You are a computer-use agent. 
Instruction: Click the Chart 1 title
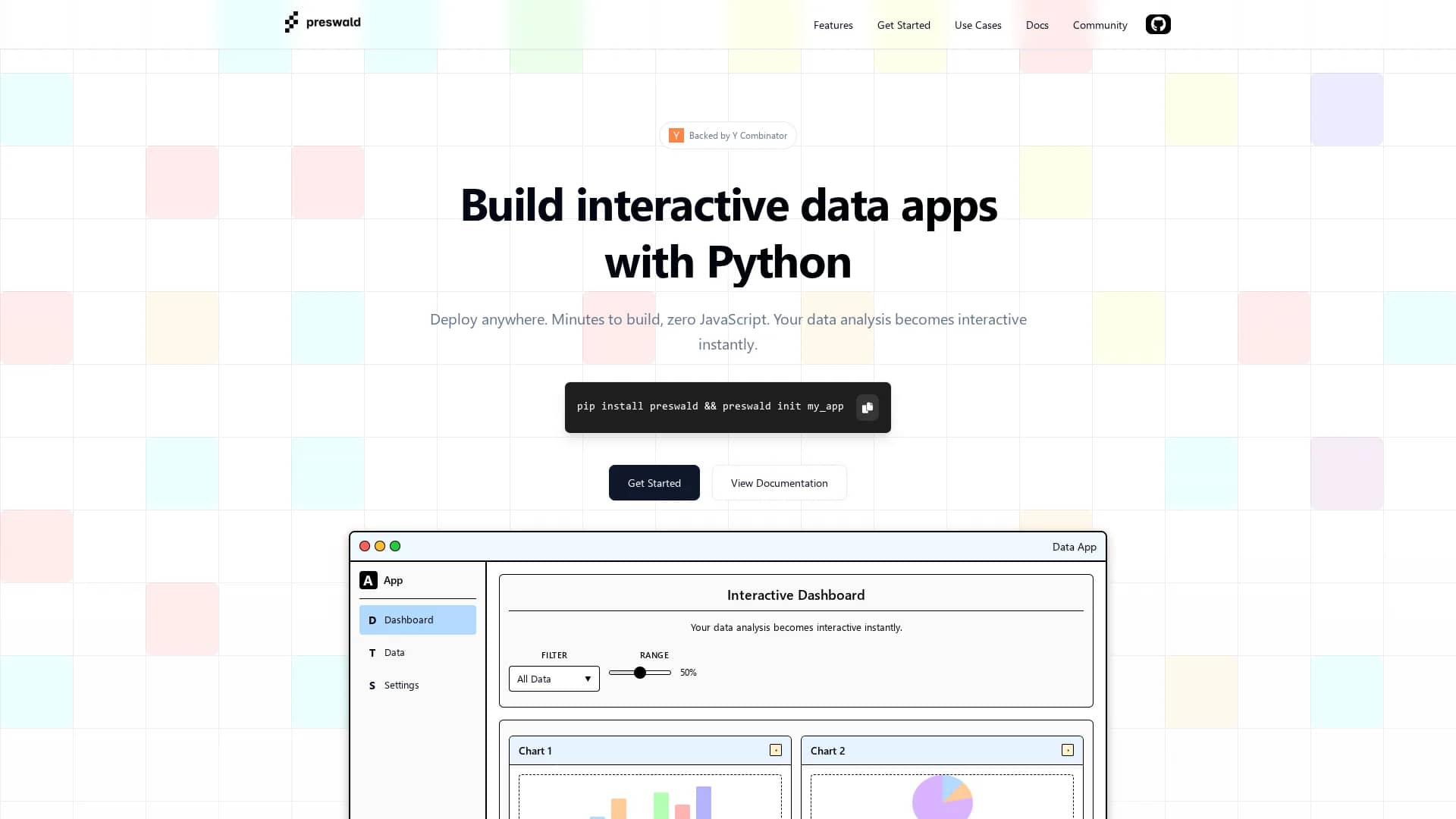535,751
